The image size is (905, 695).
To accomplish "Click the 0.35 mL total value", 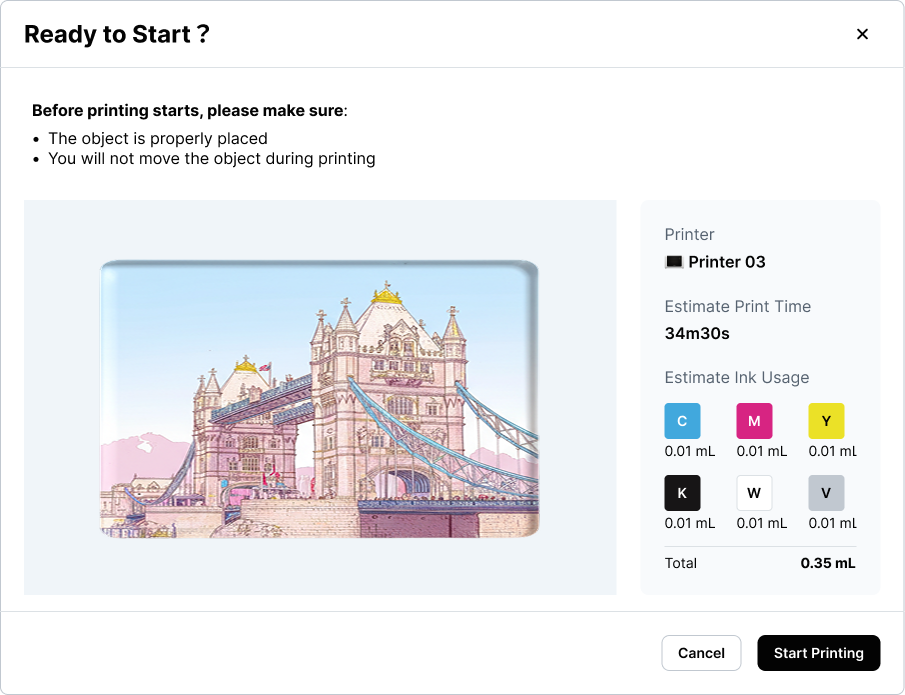I will pos(828,563).
